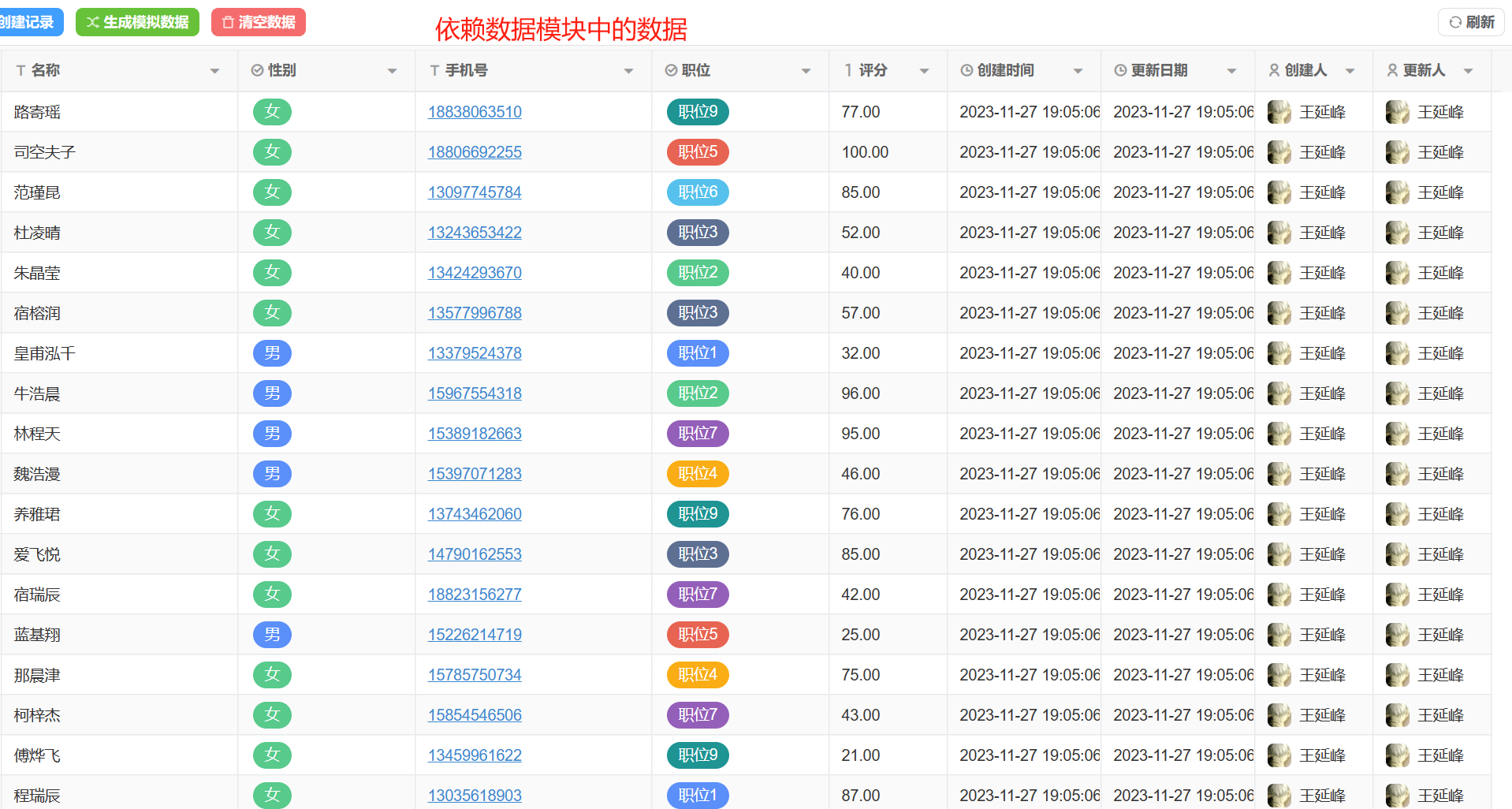
Task: Open phone link 18838063510
Action: pyautogui.click(x=475, y=112)
